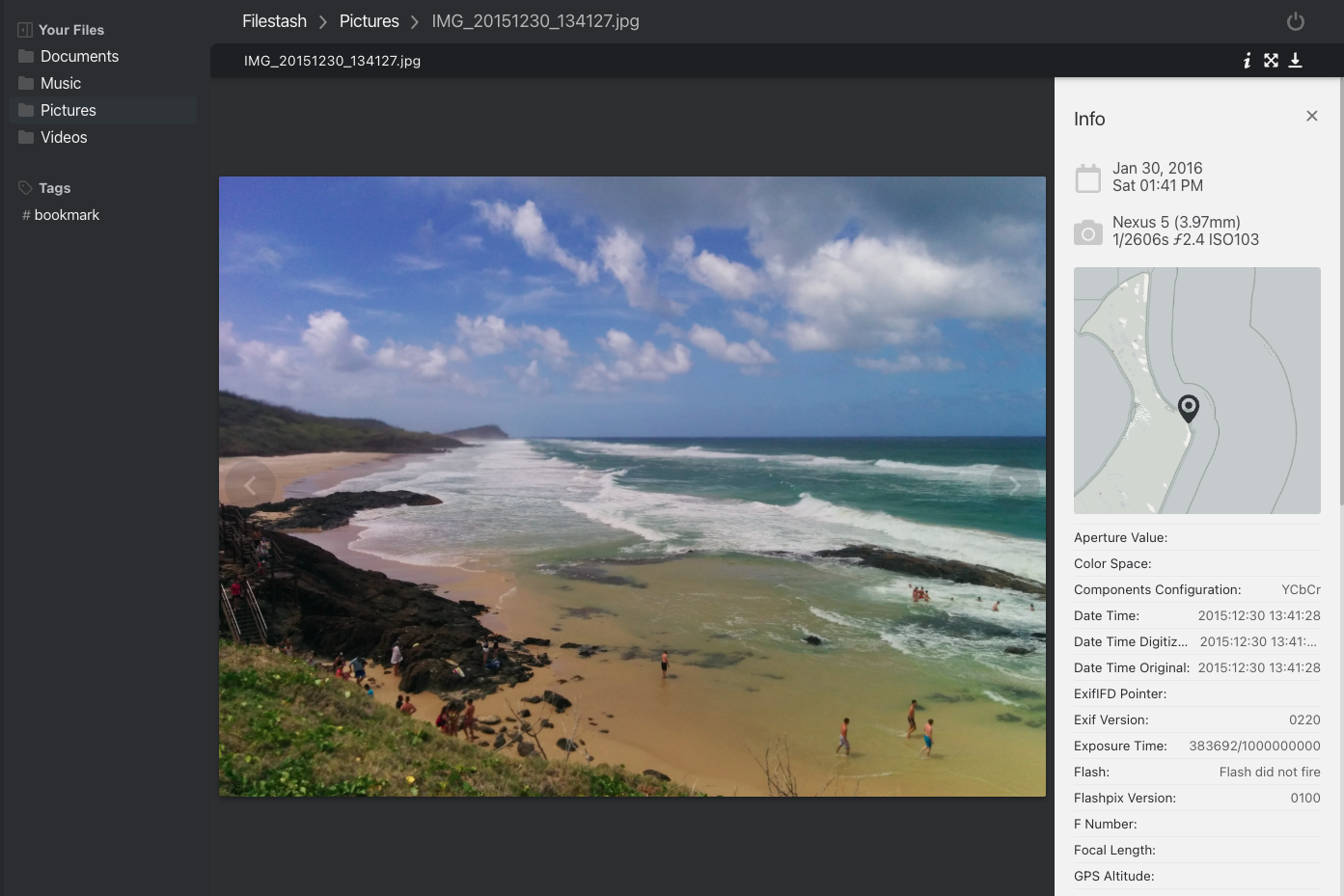Click the beach photo preview
Screen dimensions: 1344x896
coord(632,486)
